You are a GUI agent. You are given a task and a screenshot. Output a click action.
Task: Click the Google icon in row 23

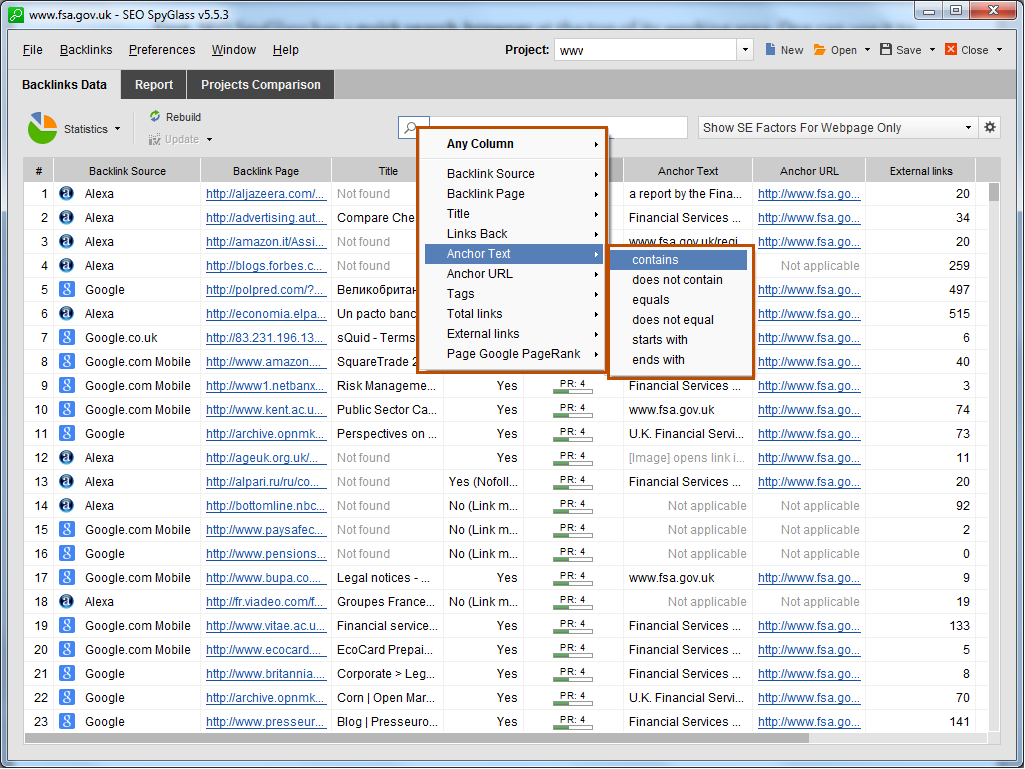pyautogui.click(x=67, y=721)
